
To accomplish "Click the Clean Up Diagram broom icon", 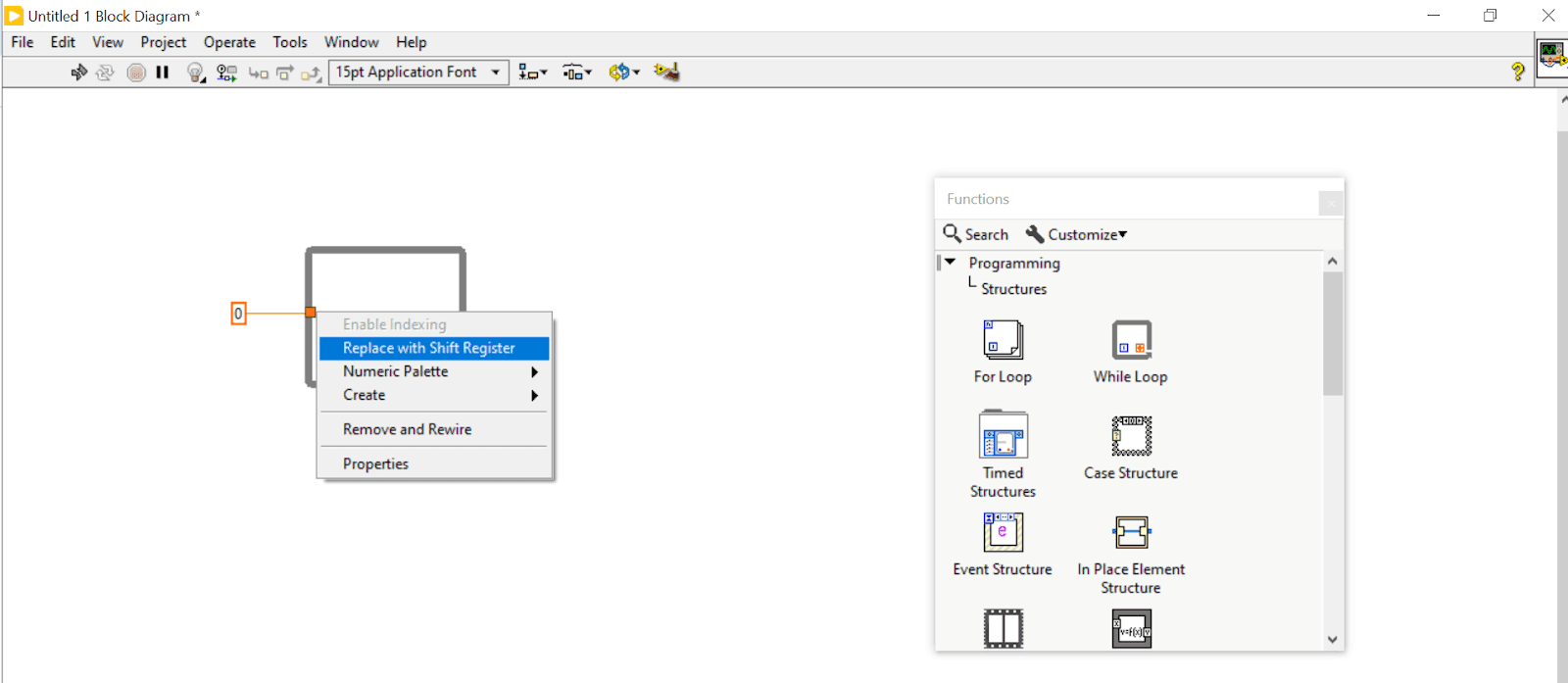I will coord(666,72).
